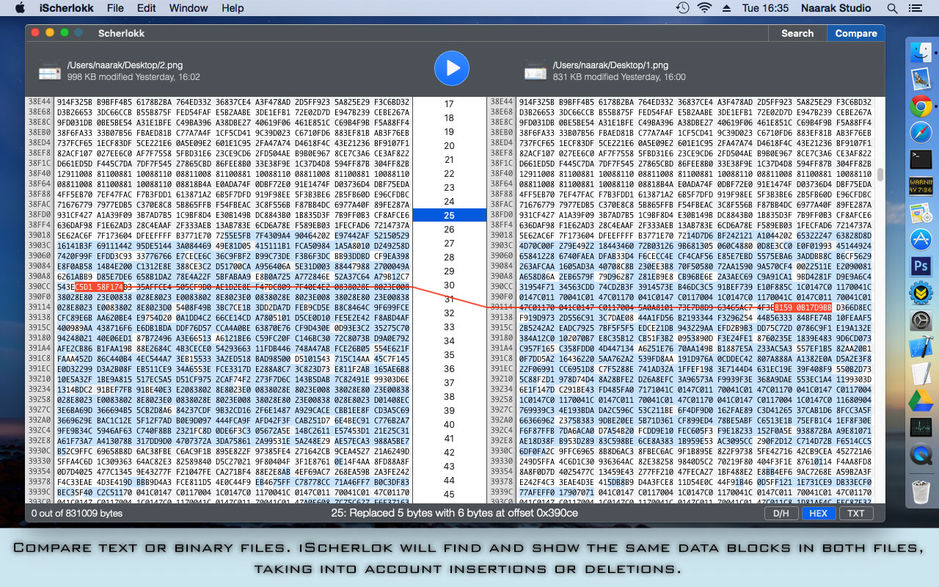Switch to TXT view mode

(855, 513)
